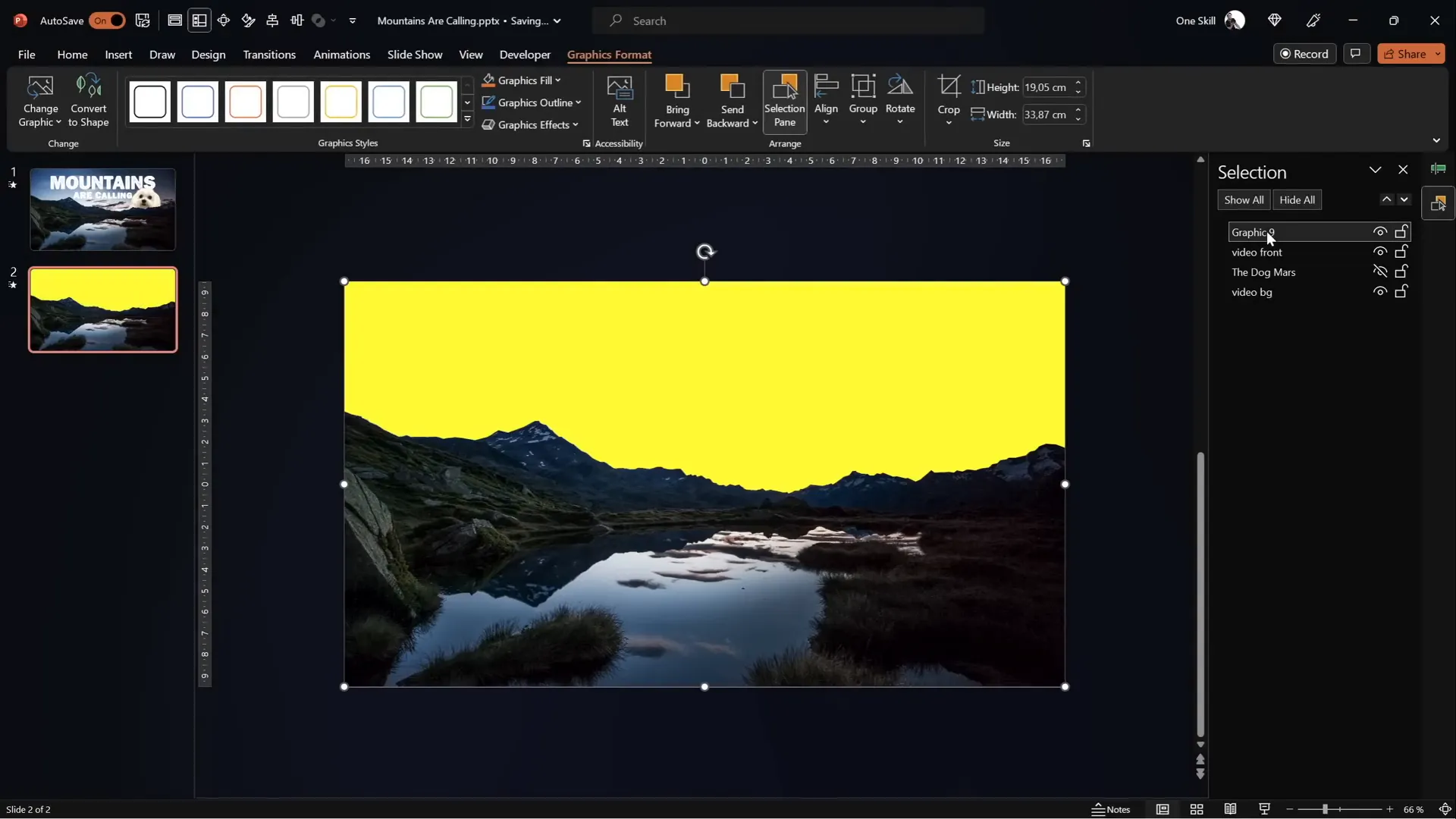Open Alt Text pane
This screenshot has height=819, width=1456.
click(620, 101)
